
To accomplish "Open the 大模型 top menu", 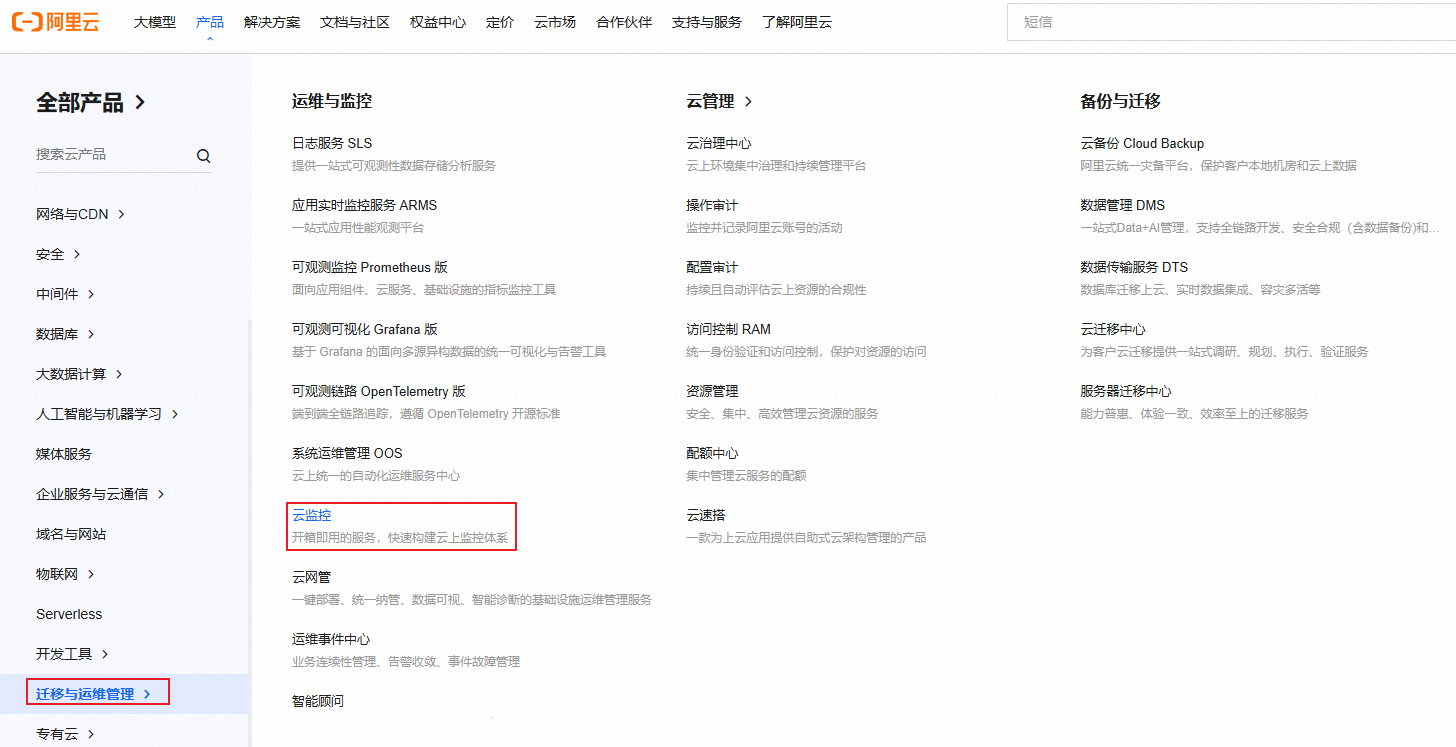I will (155, 22).
